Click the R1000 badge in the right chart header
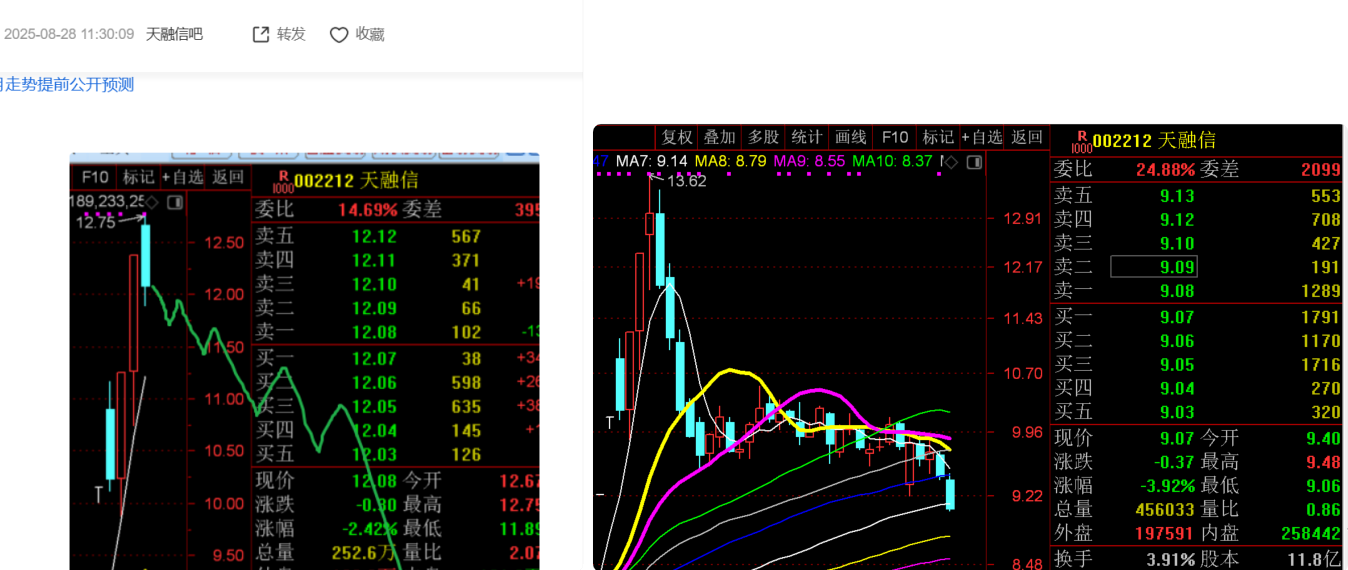1348x570 pixels. pos(1081,140)
